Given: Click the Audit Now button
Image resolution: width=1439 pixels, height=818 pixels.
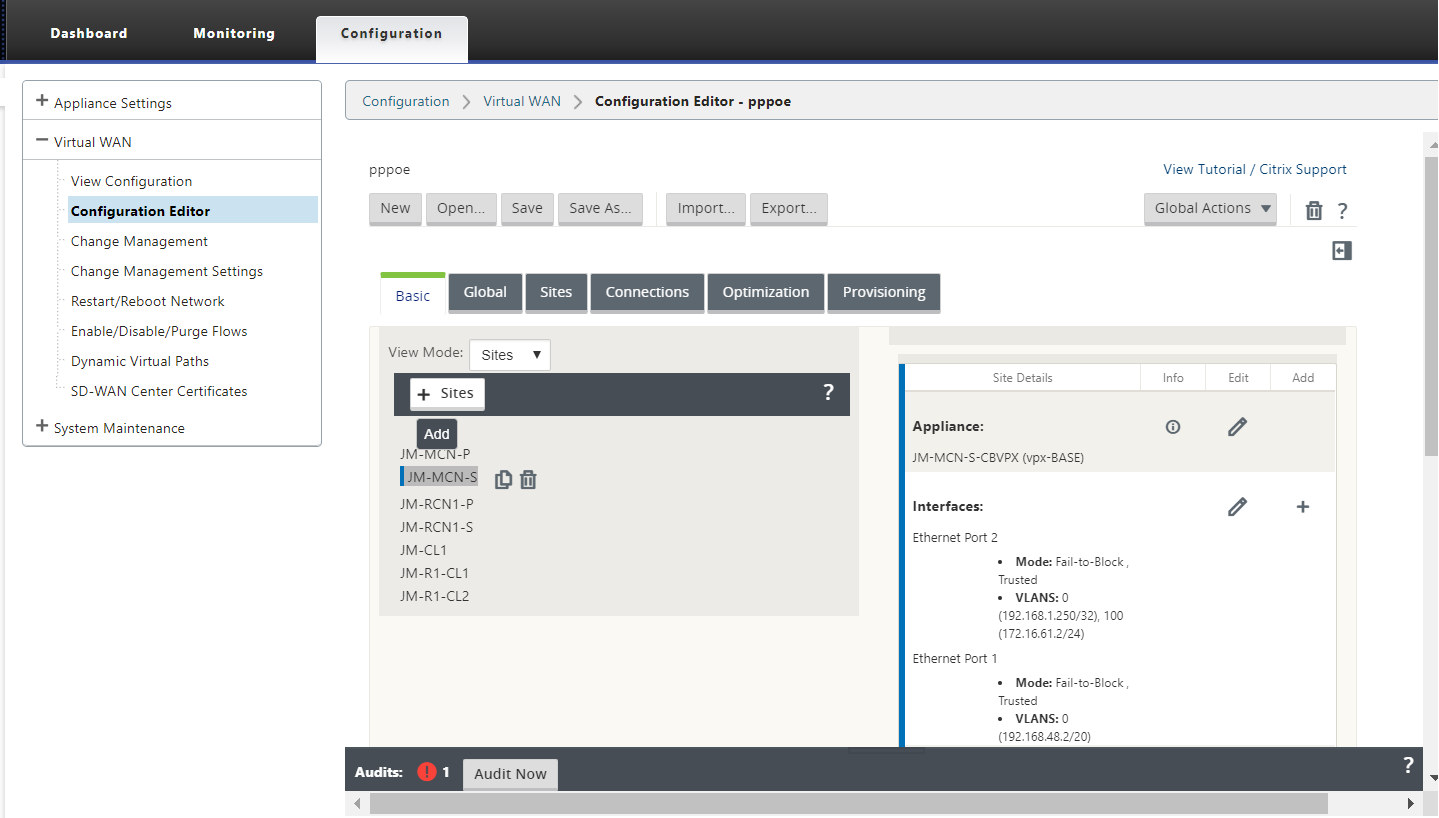Looking at the screenshot, I should (510, 774).
